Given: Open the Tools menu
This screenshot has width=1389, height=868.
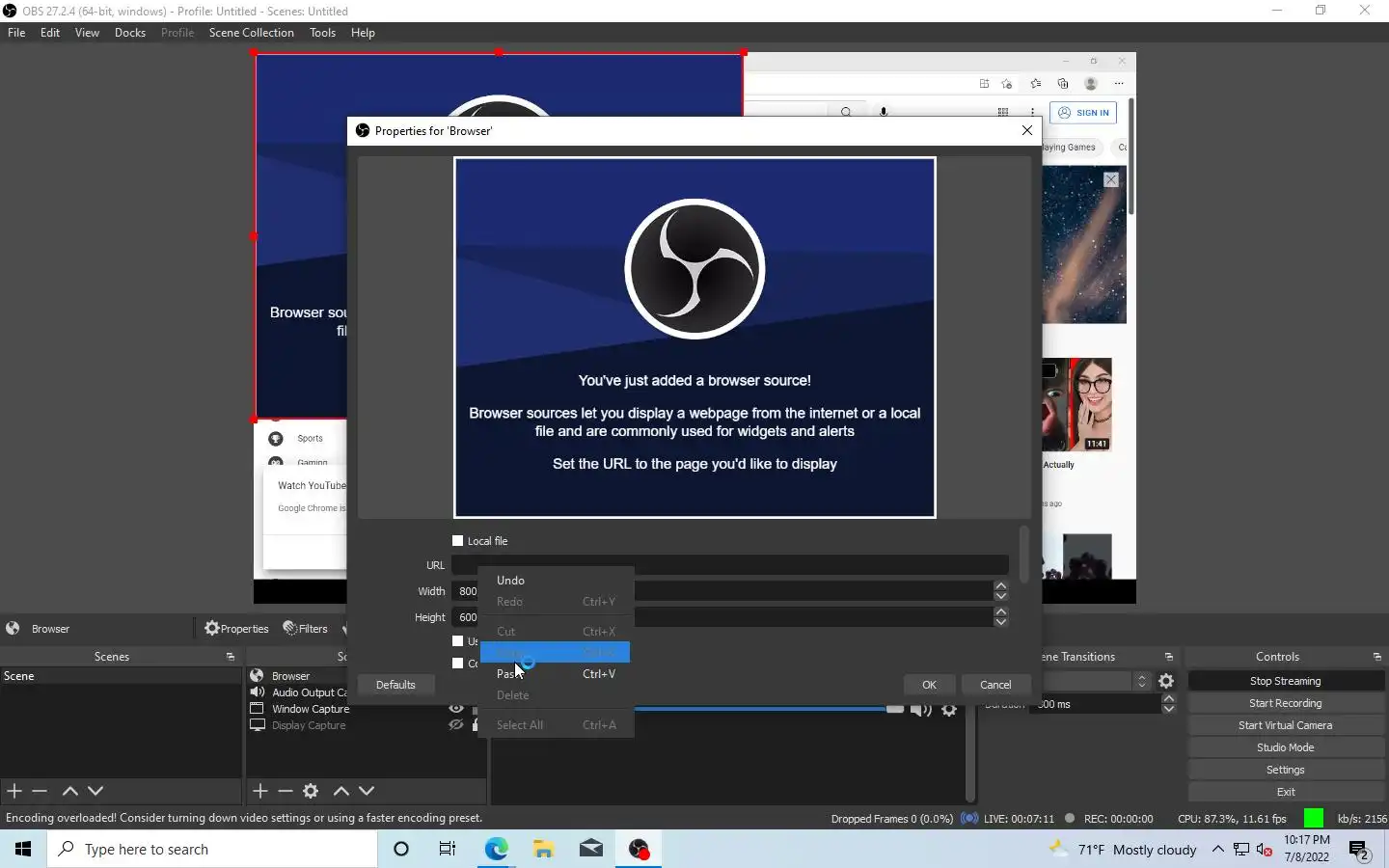Looking at the screenshot, I should [x=322, y=33].
